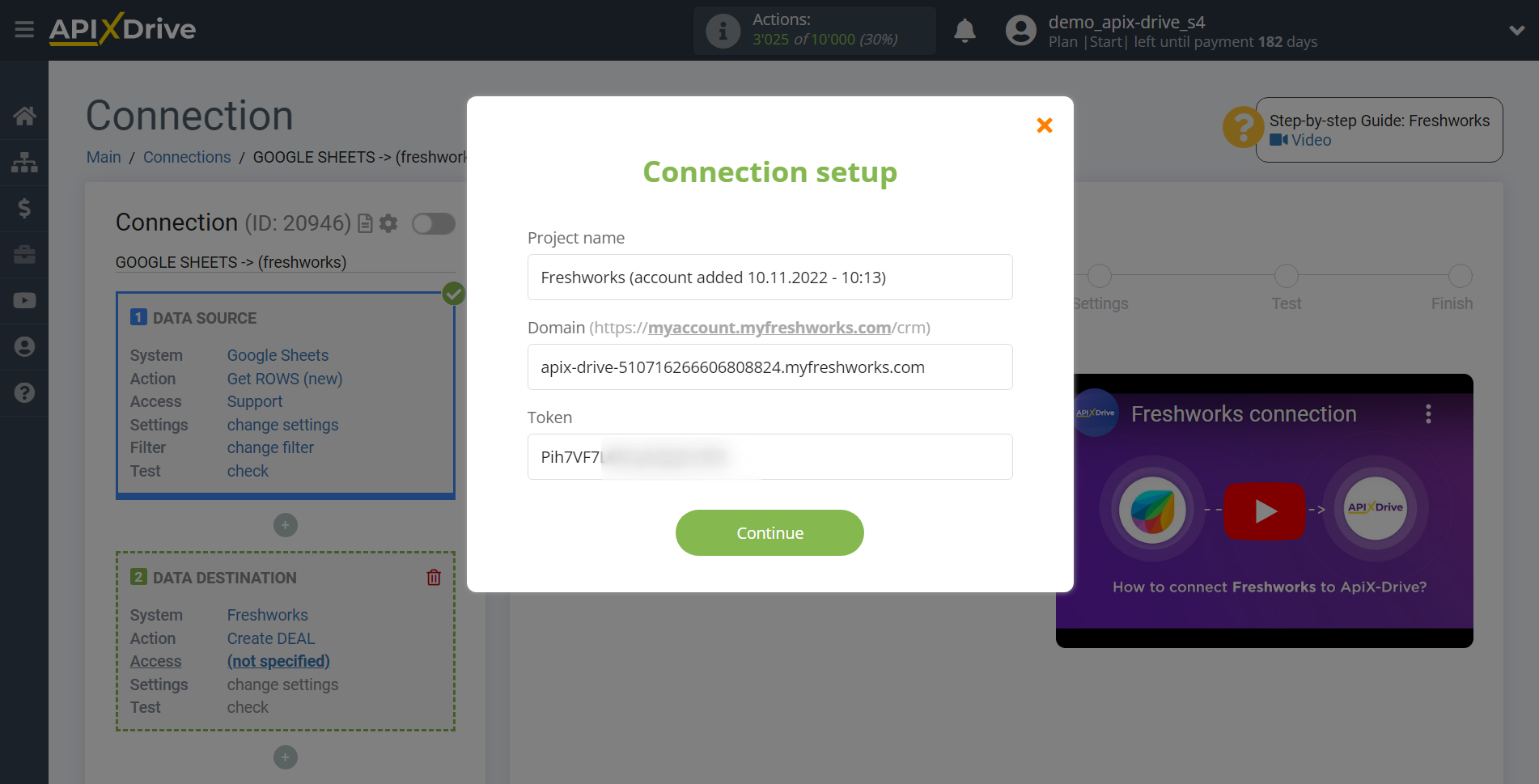The width and height of the screenshot is (1539, 784).
Task: Click the data source green checkmark badge
Action: pyautogui.click(x=454, y=294)
